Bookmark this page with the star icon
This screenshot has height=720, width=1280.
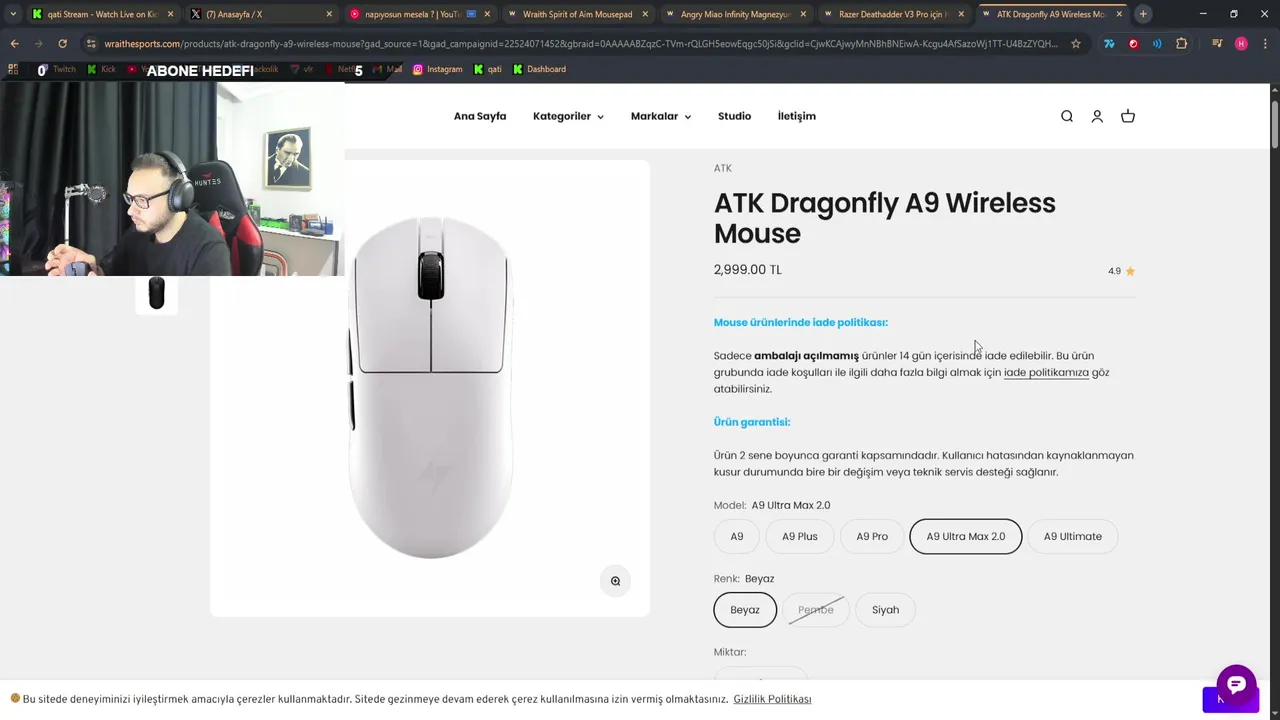coord(1076,44)
